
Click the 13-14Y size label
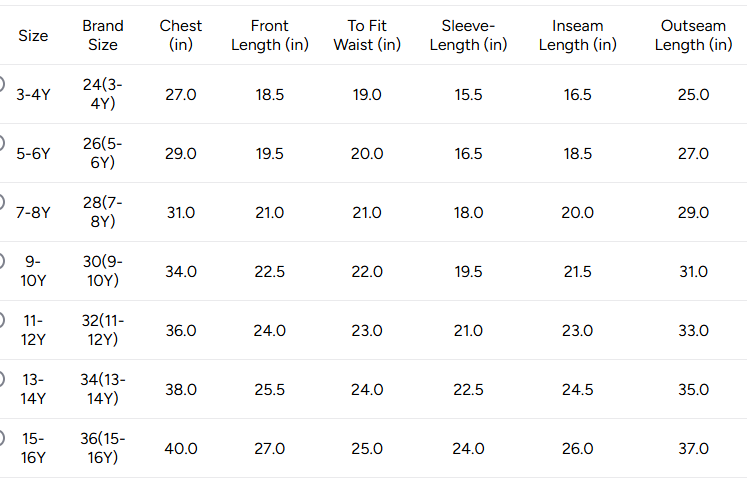point(33,389)
